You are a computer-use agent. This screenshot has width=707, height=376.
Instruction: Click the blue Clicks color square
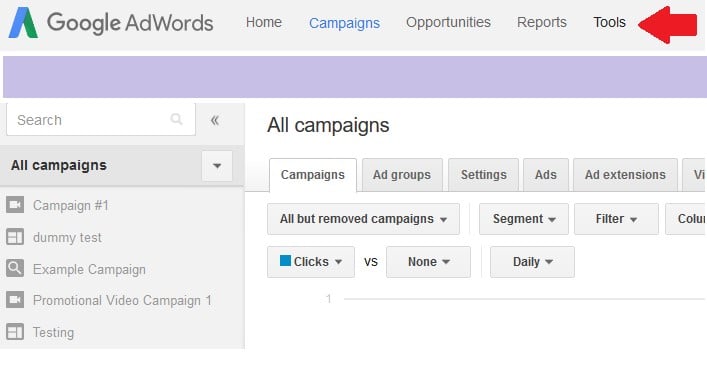point(285,261)
